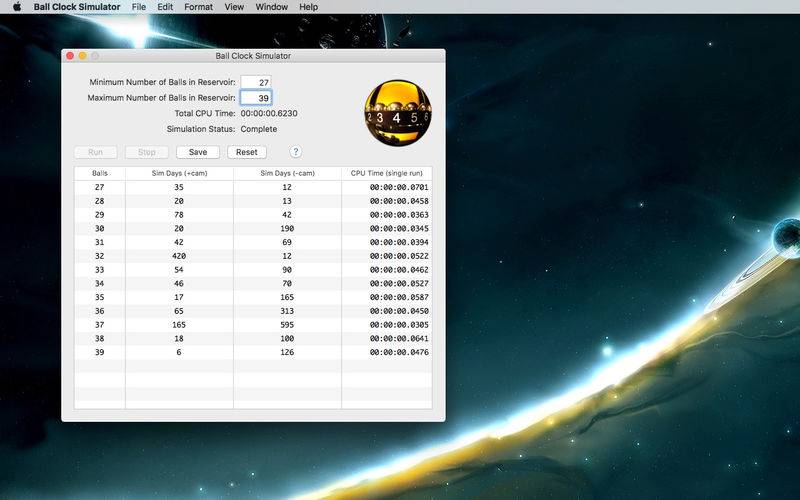This screenshot has height=500, width=800.
Task: Click the Apple logo menu
Action: (17, 7)
